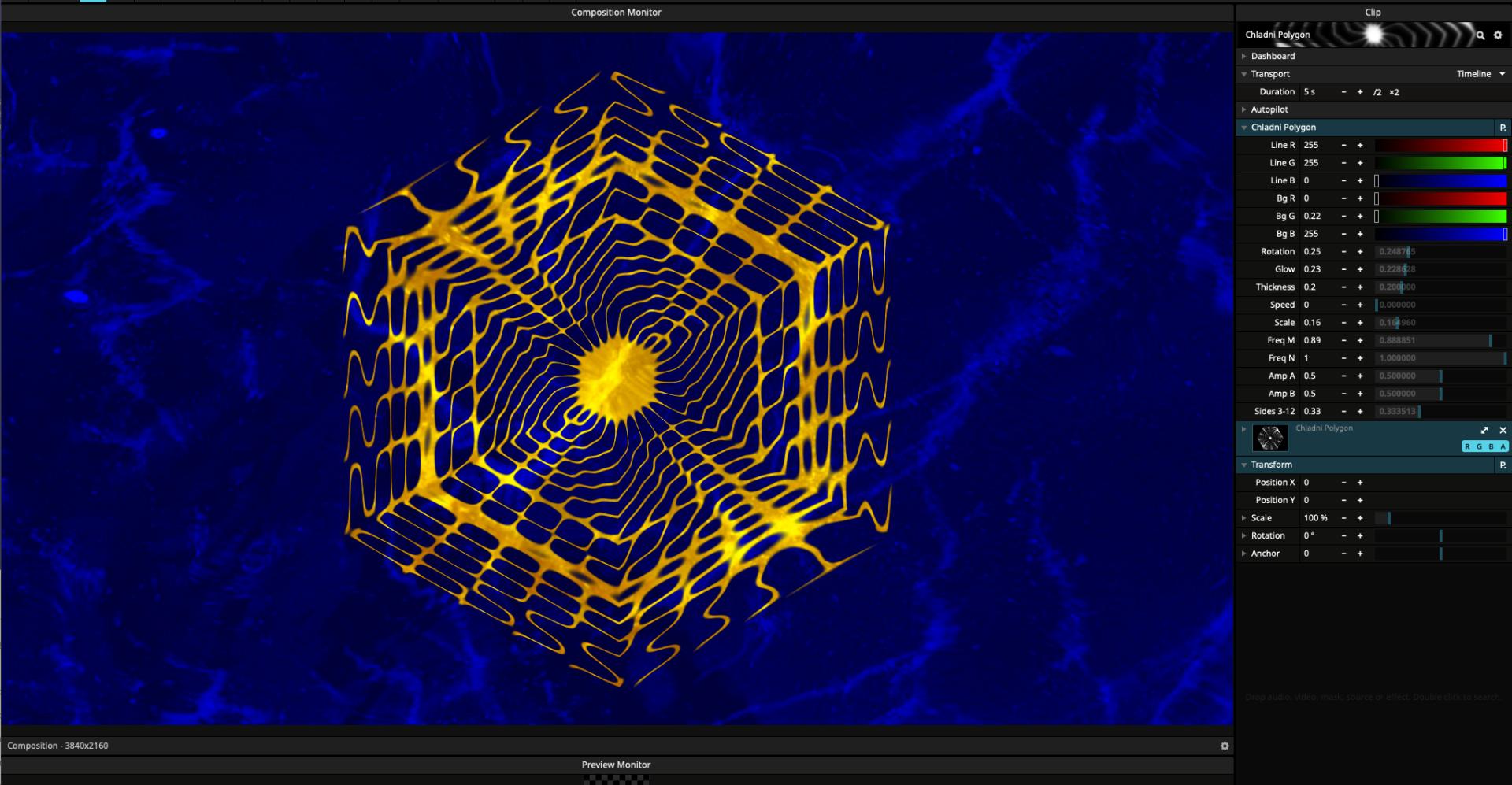Image resolution: width=1512 pixels, height=785 pixels.
Task: Expand the Autopilot section
Action: (1269, 109)
